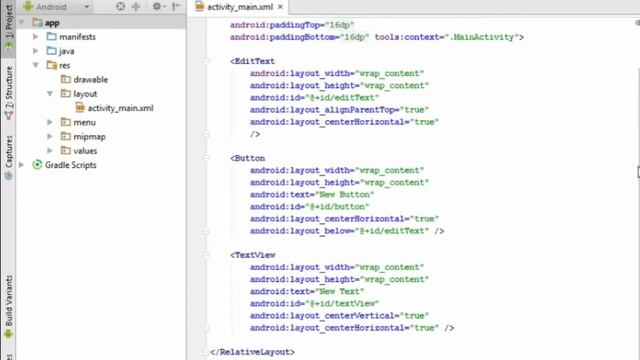This screenshot has width=640, height=360.
Task: Collapse the Button code fold marker
Action: 206,158
